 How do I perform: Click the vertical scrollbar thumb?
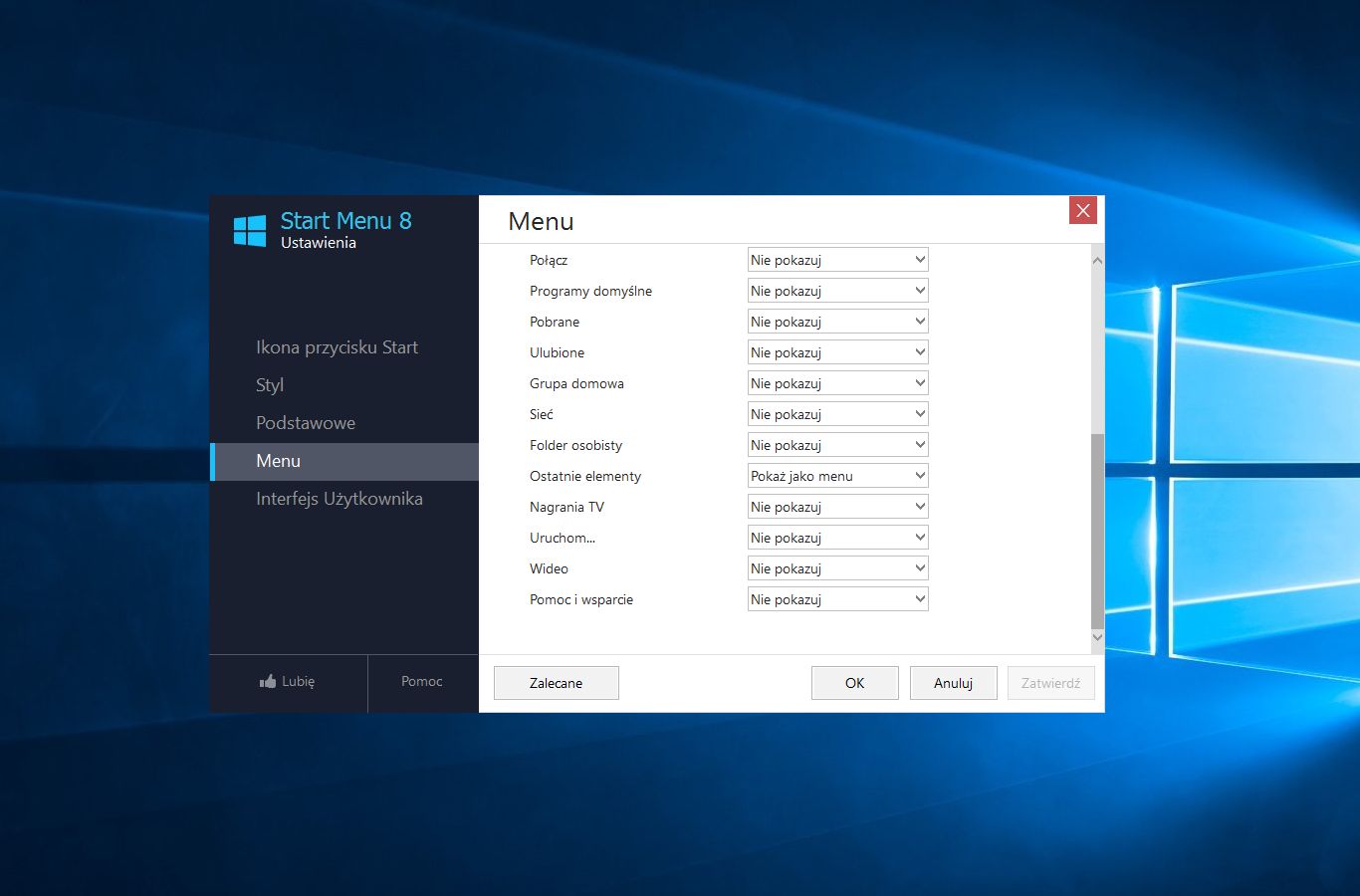(x=1097, y=531)
